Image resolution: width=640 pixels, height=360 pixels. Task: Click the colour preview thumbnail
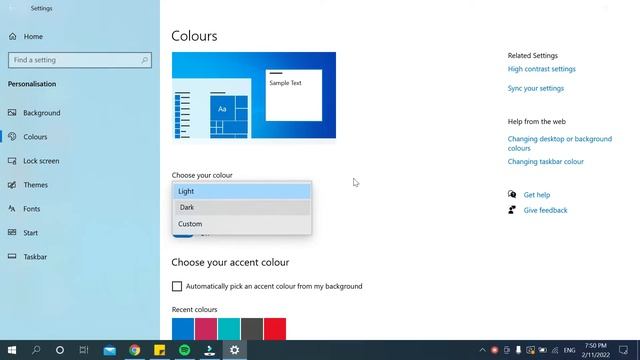(254, 95)
